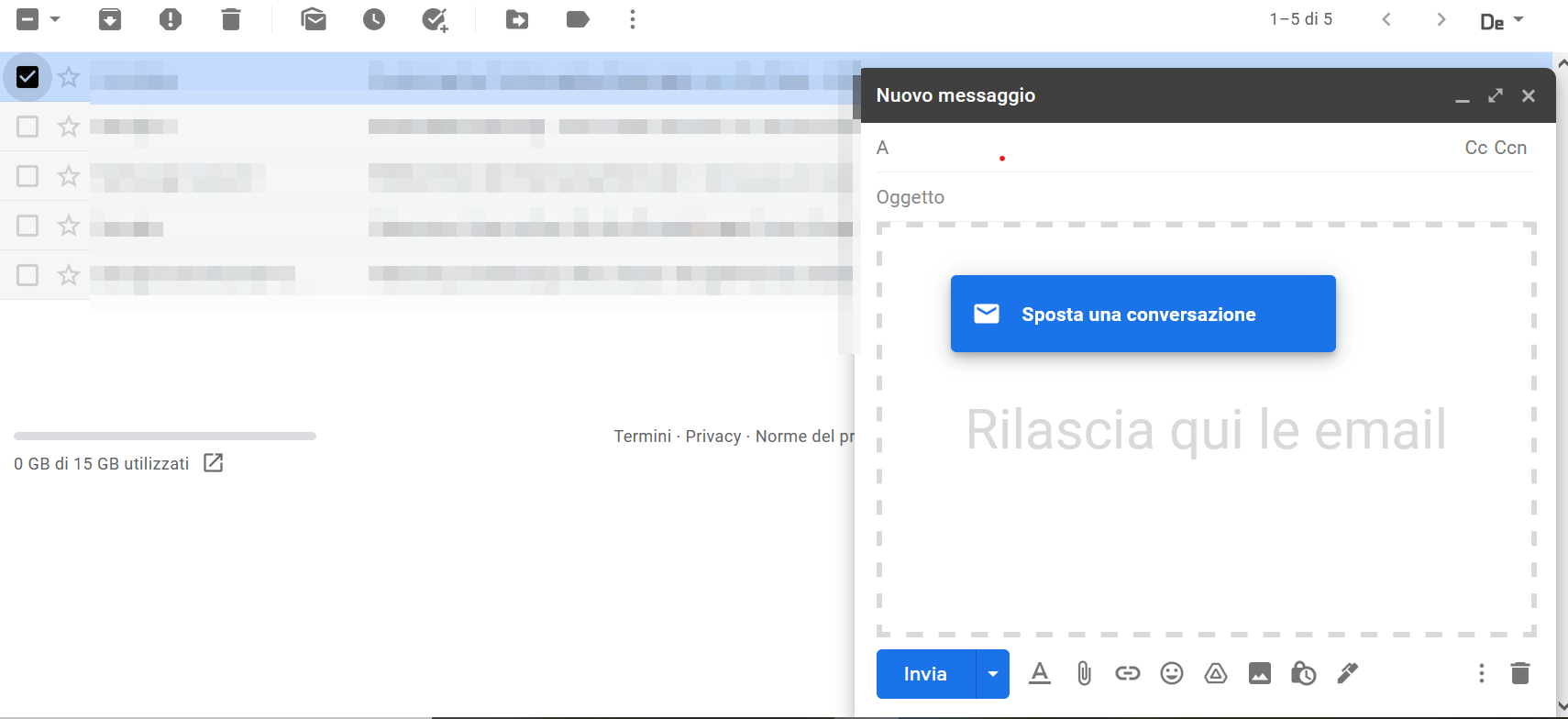Click the Oggetto subject field
This screenshot has width=1568, height=719.
click(1205, 197)
